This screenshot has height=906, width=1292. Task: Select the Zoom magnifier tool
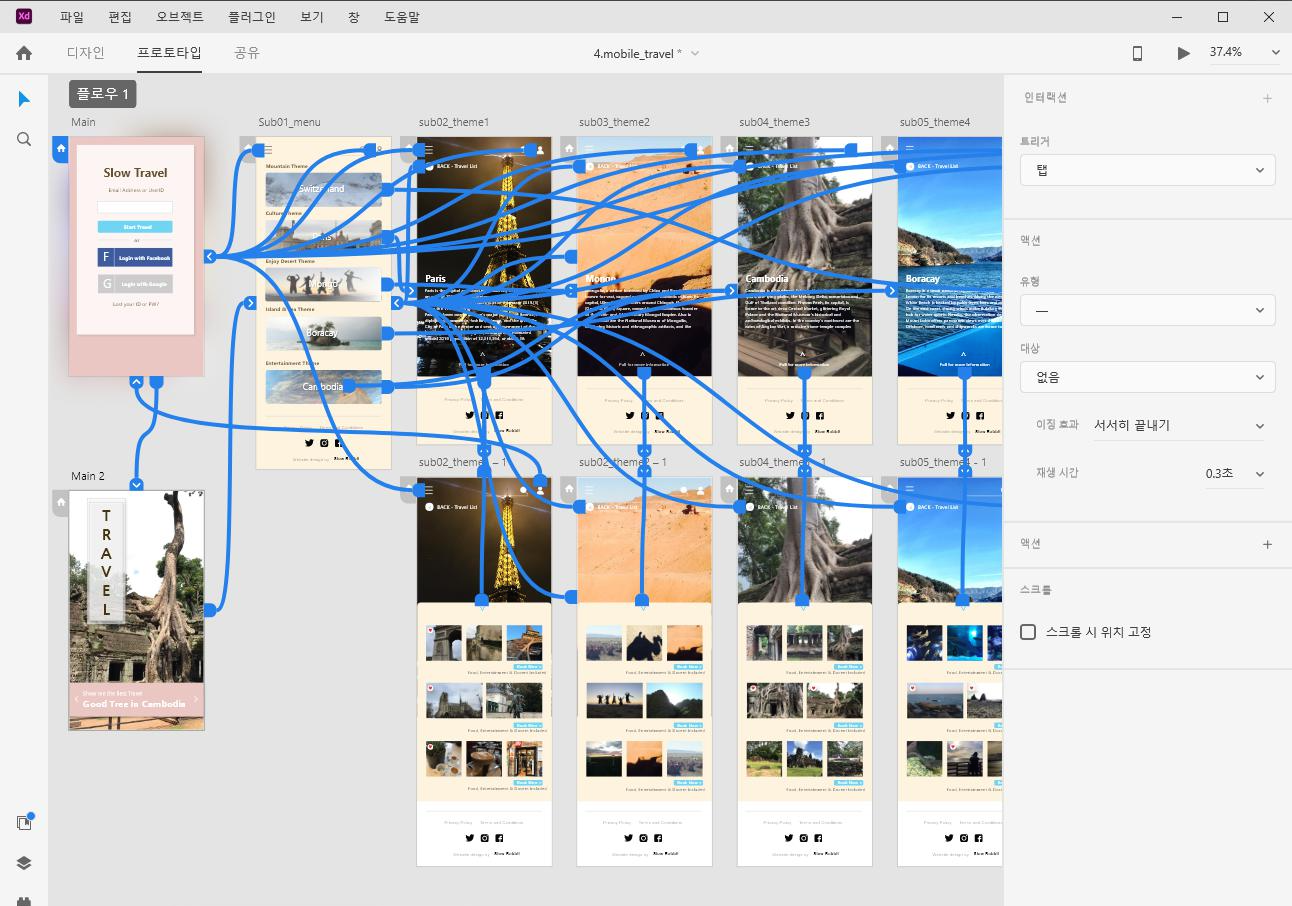24,139
